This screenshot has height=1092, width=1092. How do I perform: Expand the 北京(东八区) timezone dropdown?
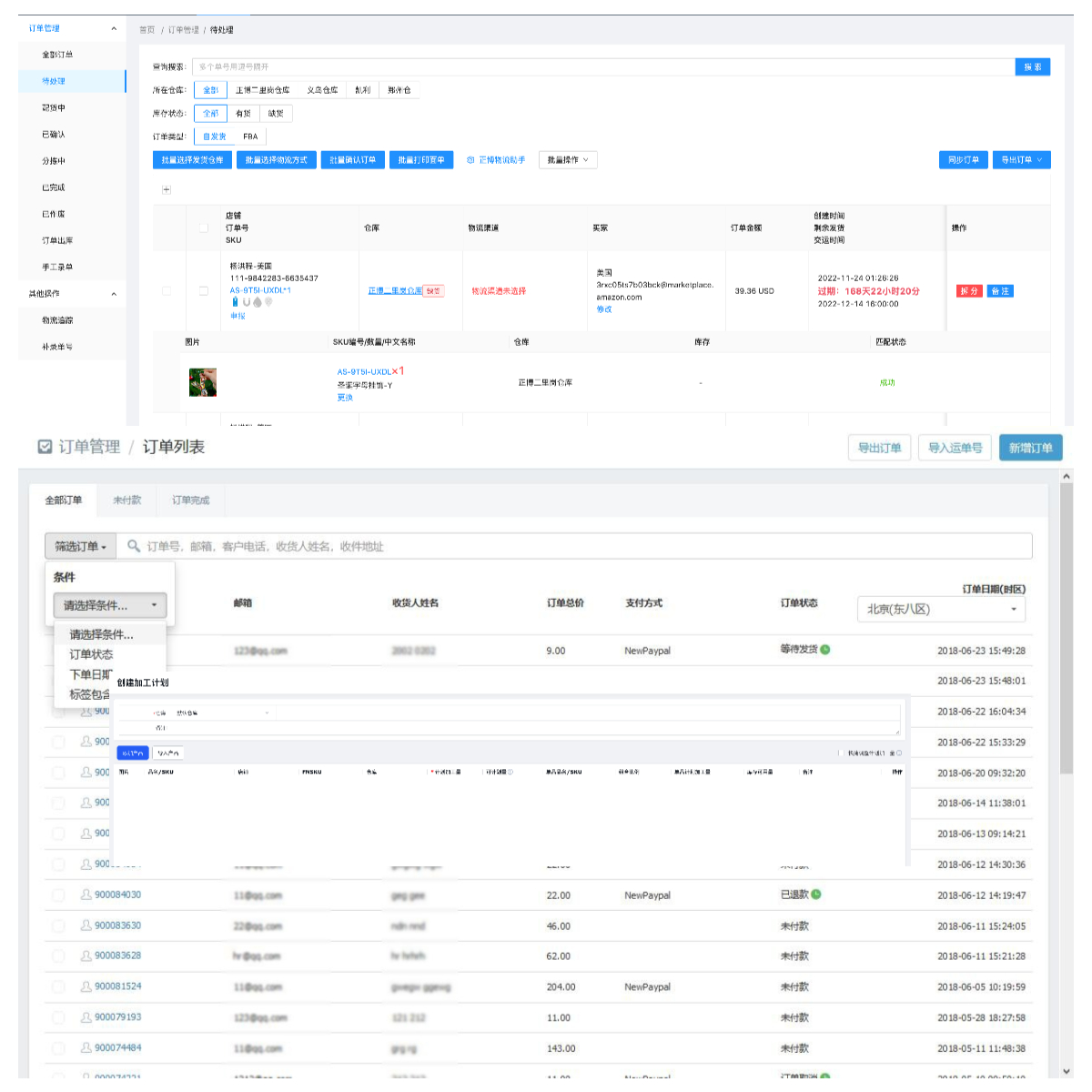(x=941, y=610)
